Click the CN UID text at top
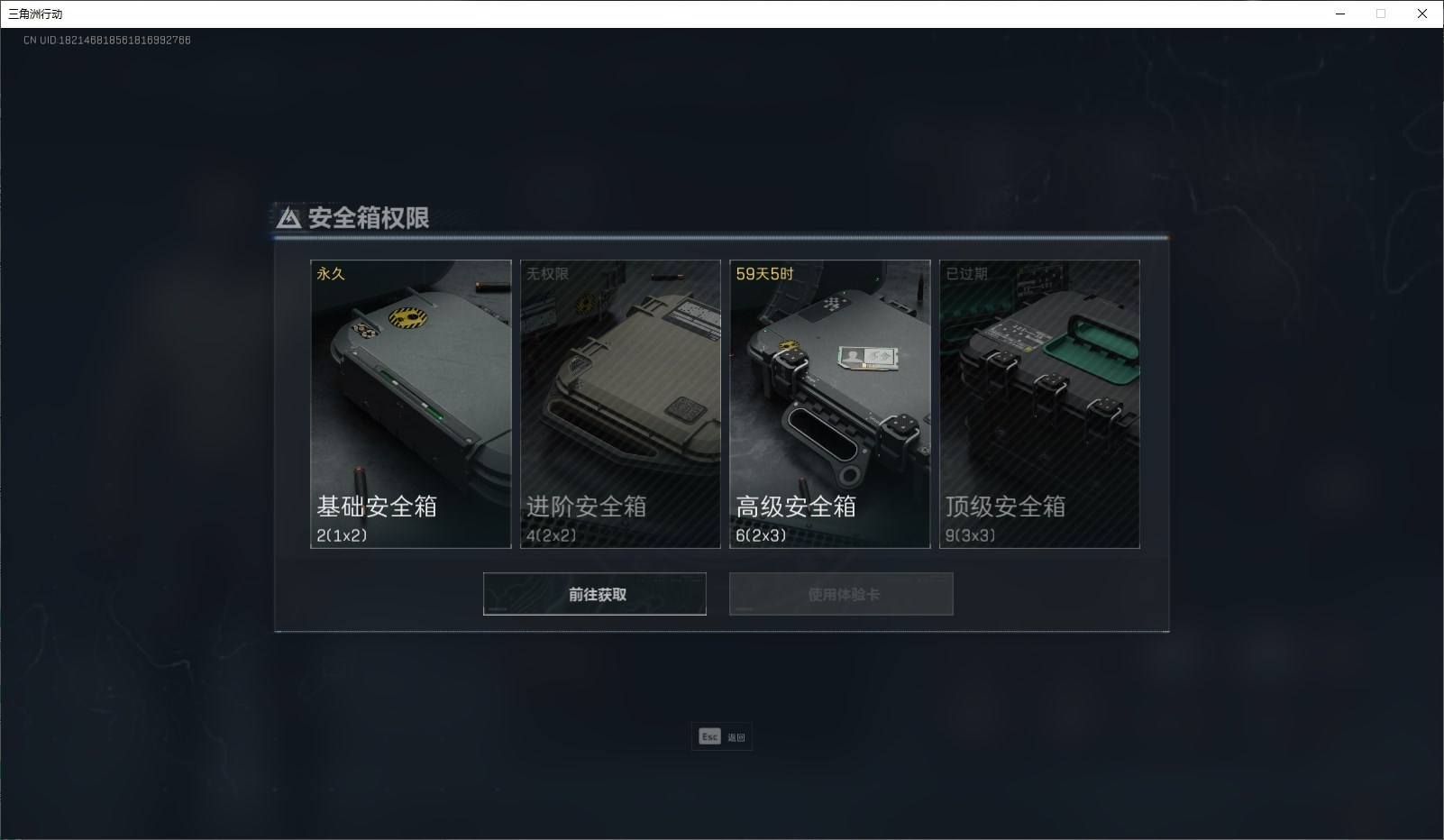This screenshot has width=1444, height=840. [107, 41]
